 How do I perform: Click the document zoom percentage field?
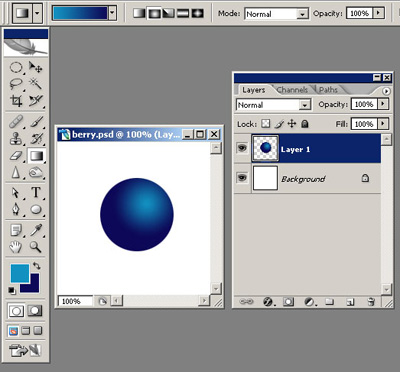coord(75,301)
